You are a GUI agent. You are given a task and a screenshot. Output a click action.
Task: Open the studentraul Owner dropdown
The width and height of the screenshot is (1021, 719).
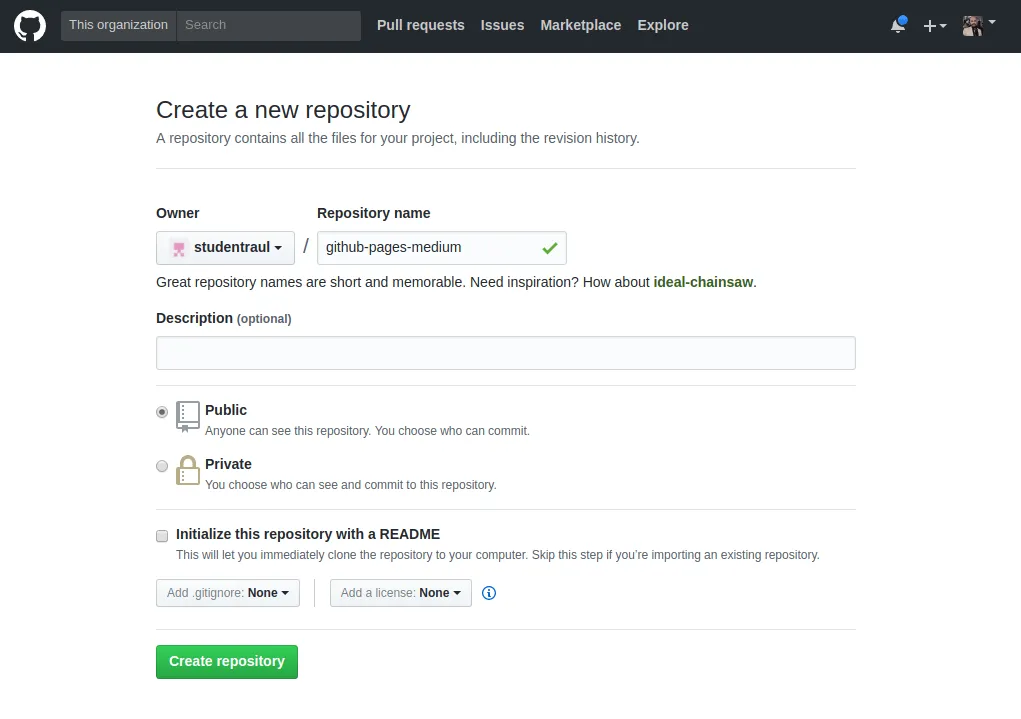pos(225,247)
